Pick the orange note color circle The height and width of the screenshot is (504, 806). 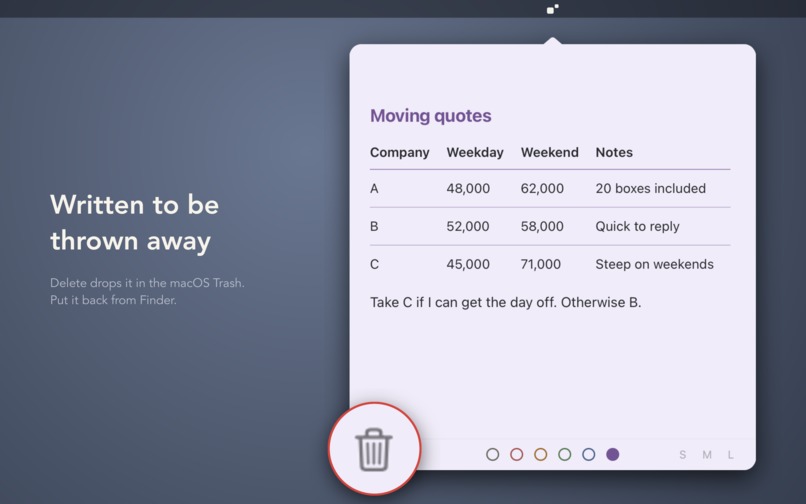point(540,454)
